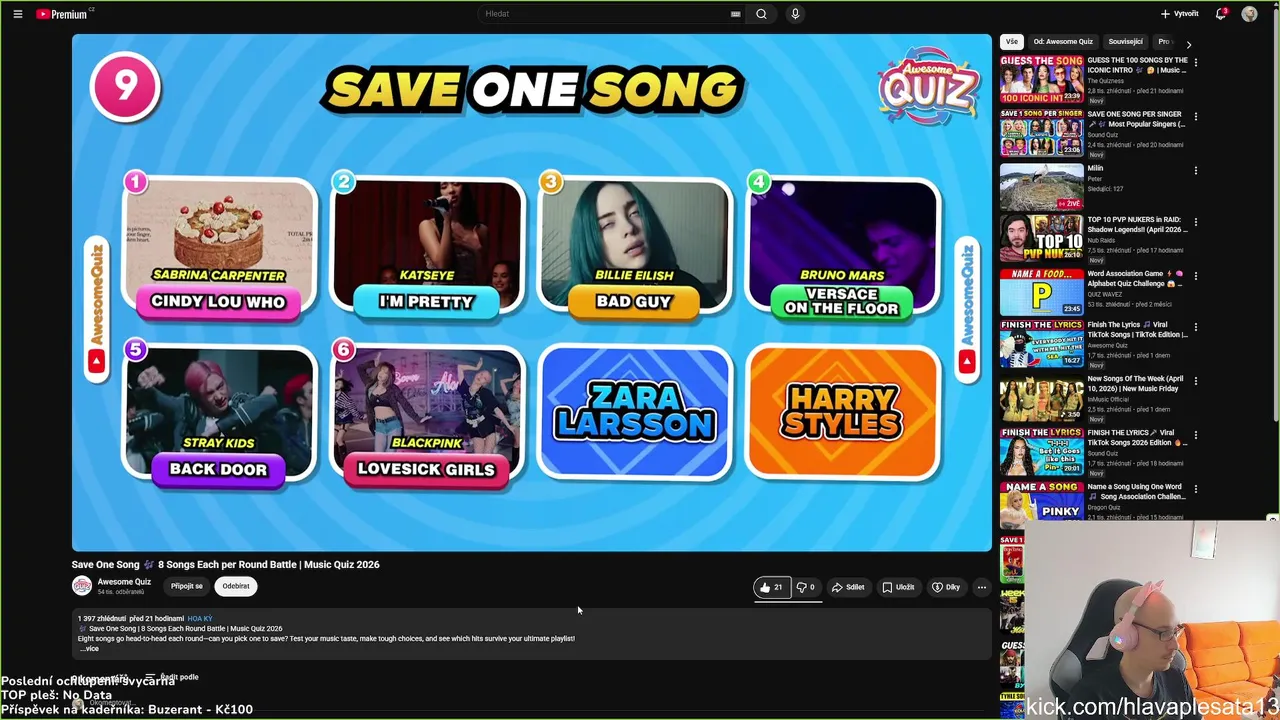
Task: Dislike the video with thumbs down
Action: pyautogui.click(x=805, y=587)
